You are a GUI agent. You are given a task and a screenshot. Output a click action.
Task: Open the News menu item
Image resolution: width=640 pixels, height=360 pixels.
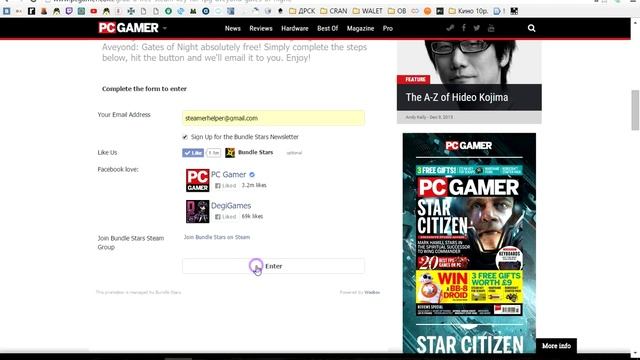tap(233, 28)
